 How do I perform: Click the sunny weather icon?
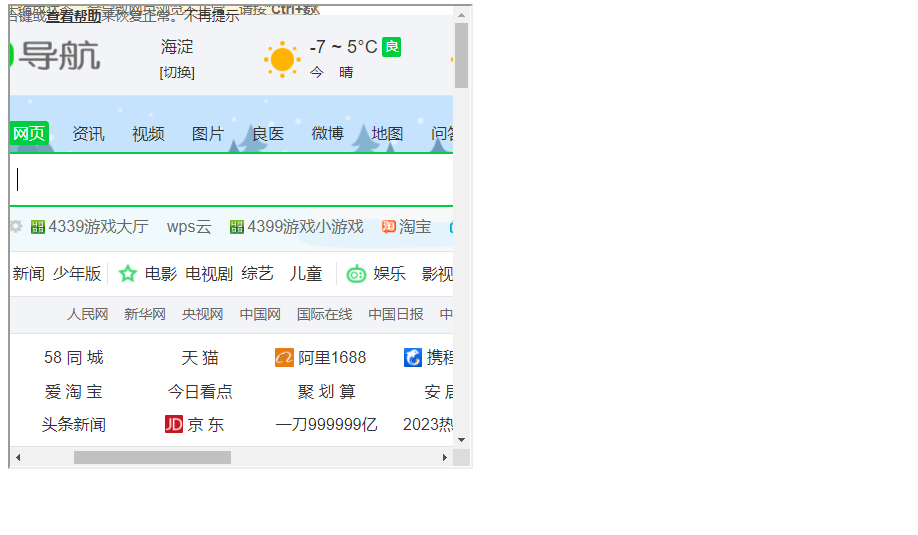[282, 59]
